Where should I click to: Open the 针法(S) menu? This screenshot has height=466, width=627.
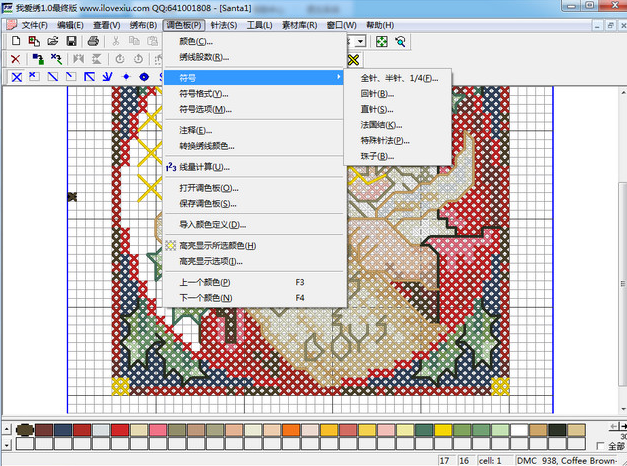224,25
